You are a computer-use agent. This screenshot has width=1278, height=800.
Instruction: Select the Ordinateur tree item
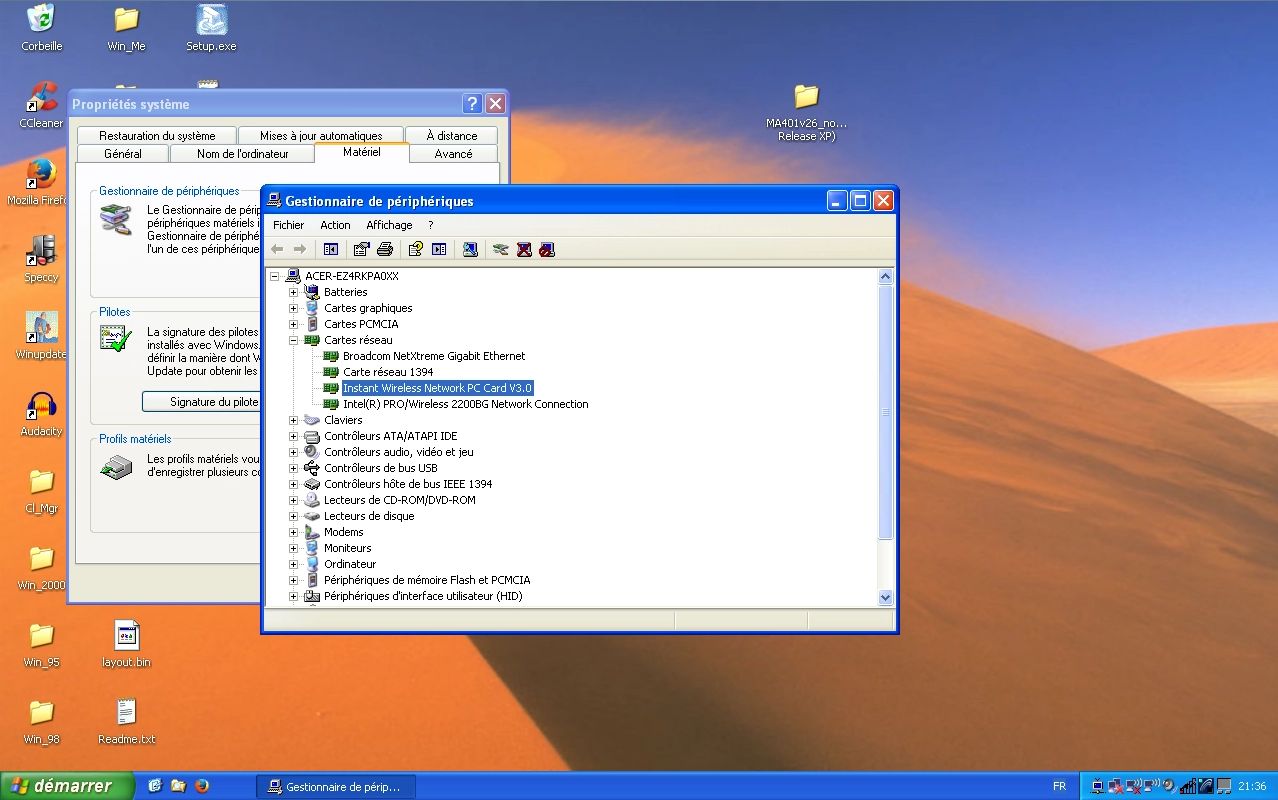(349, 564)
